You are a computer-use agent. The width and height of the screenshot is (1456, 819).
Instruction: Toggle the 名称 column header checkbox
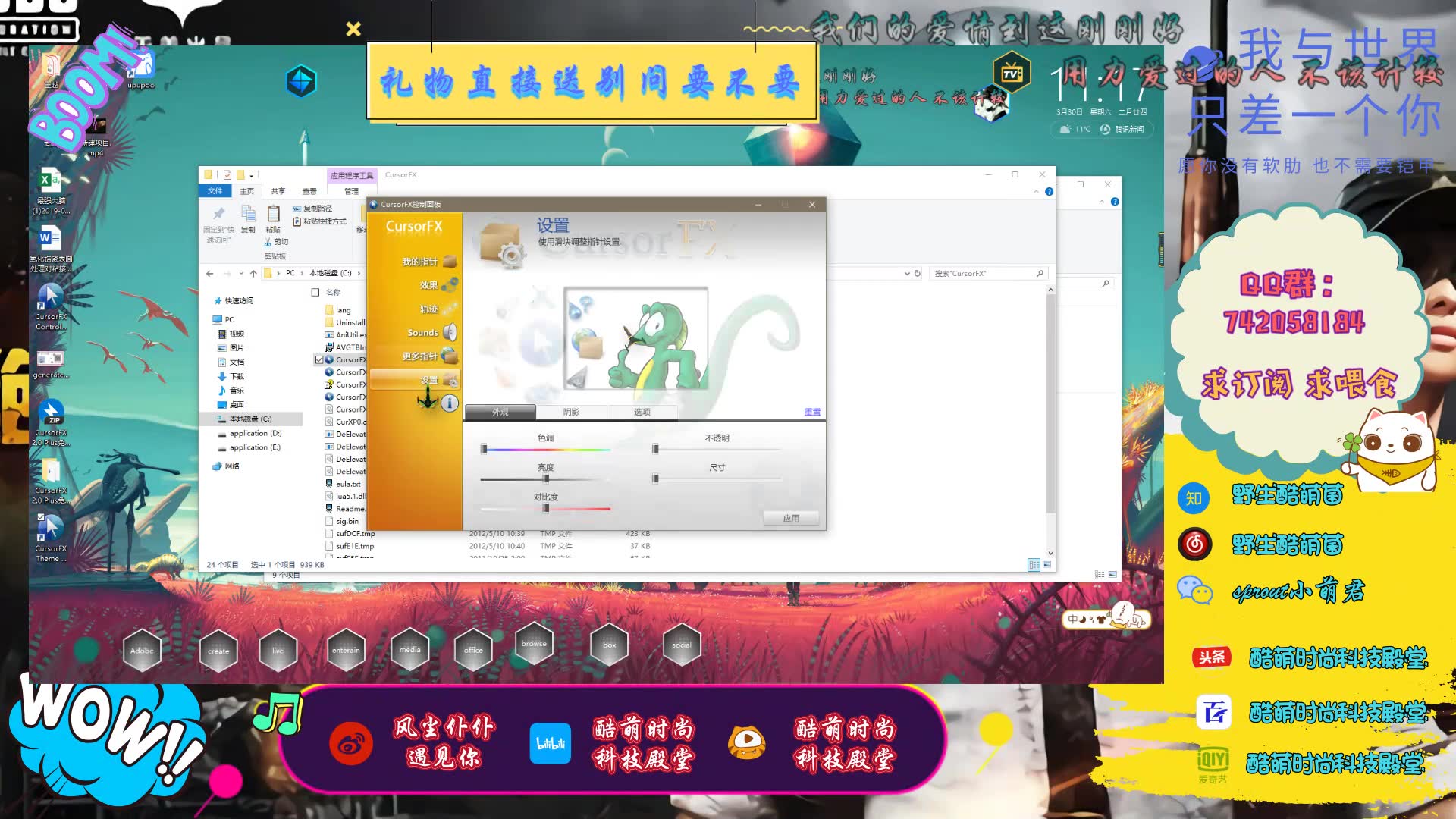coord(315,290)
